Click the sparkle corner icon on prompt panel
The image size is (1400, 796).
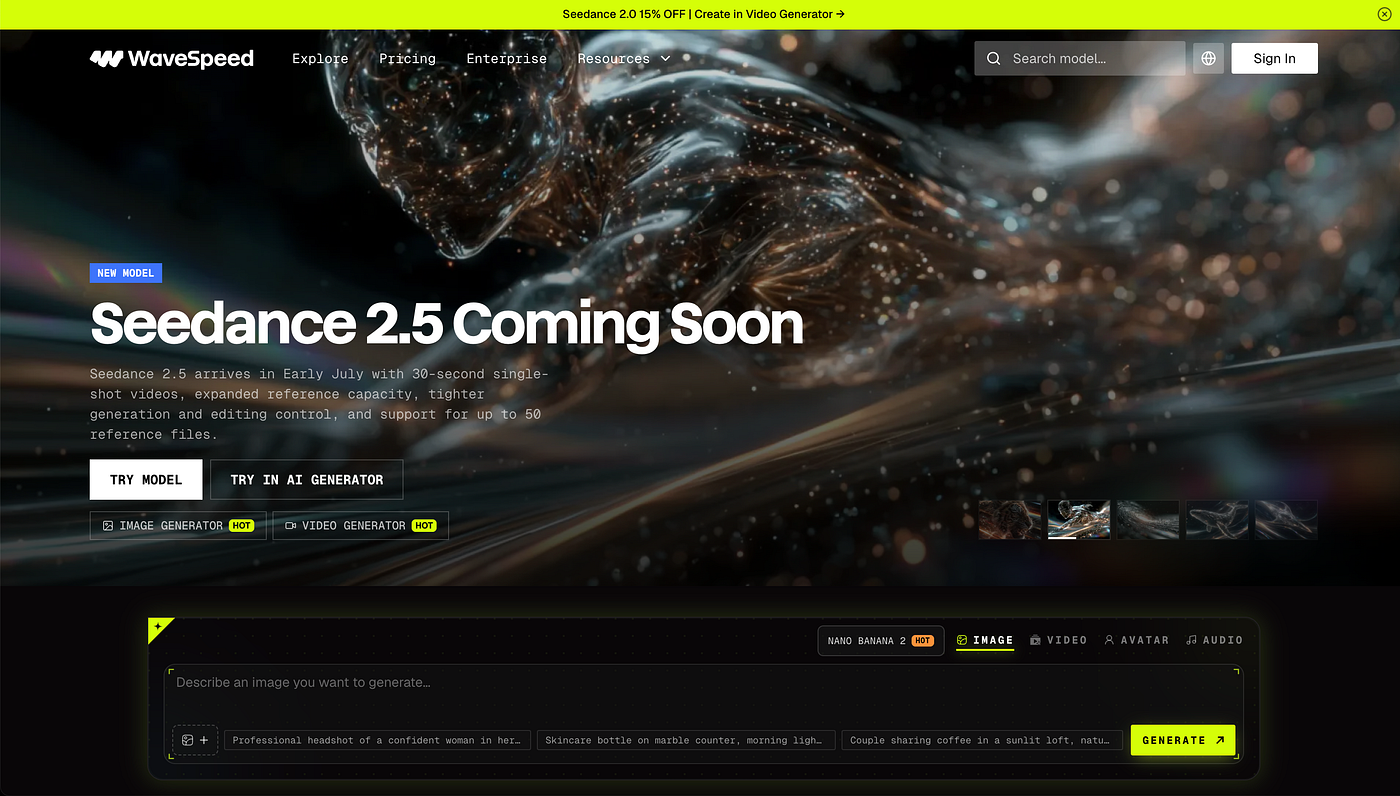point(157,627)
